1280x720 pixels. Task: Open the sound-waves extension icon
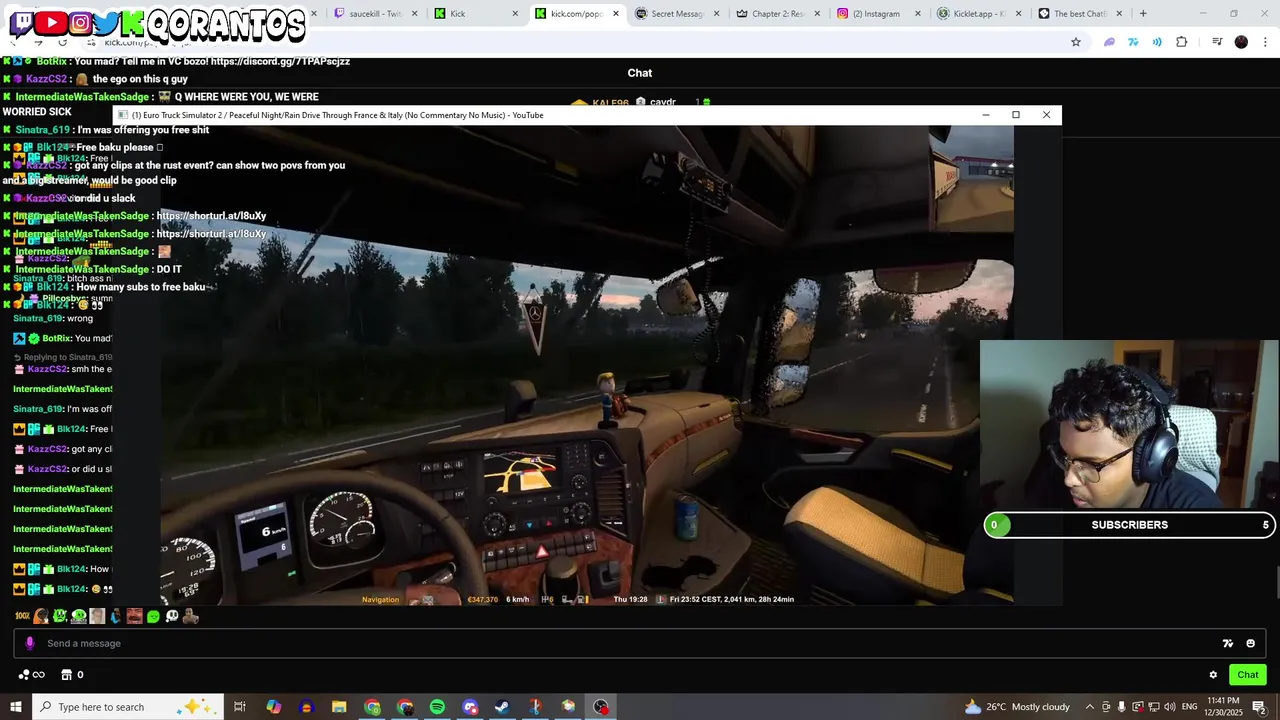click(1157, 42)
